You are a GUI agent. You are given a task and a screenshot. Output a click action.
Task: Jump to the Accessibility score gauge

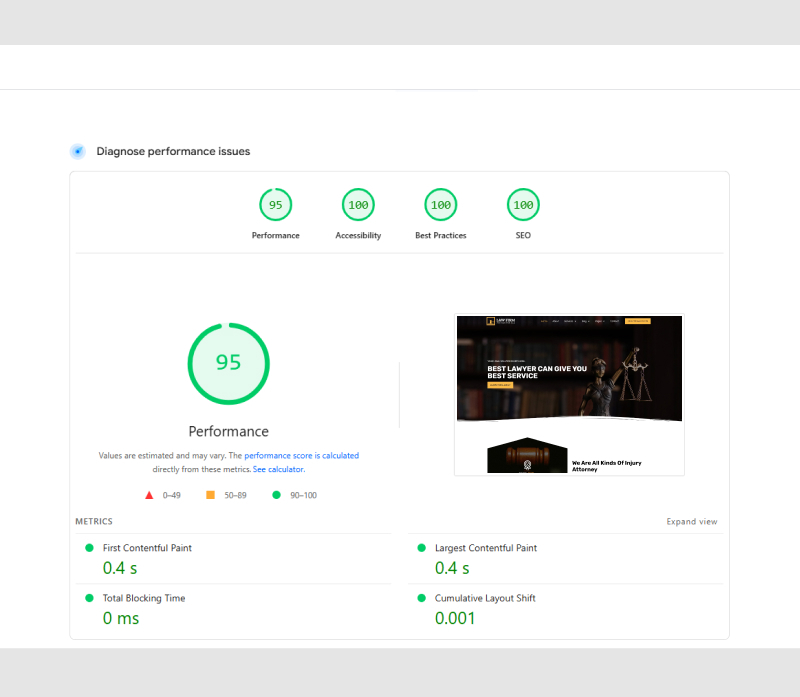click(x=358, y=205)
